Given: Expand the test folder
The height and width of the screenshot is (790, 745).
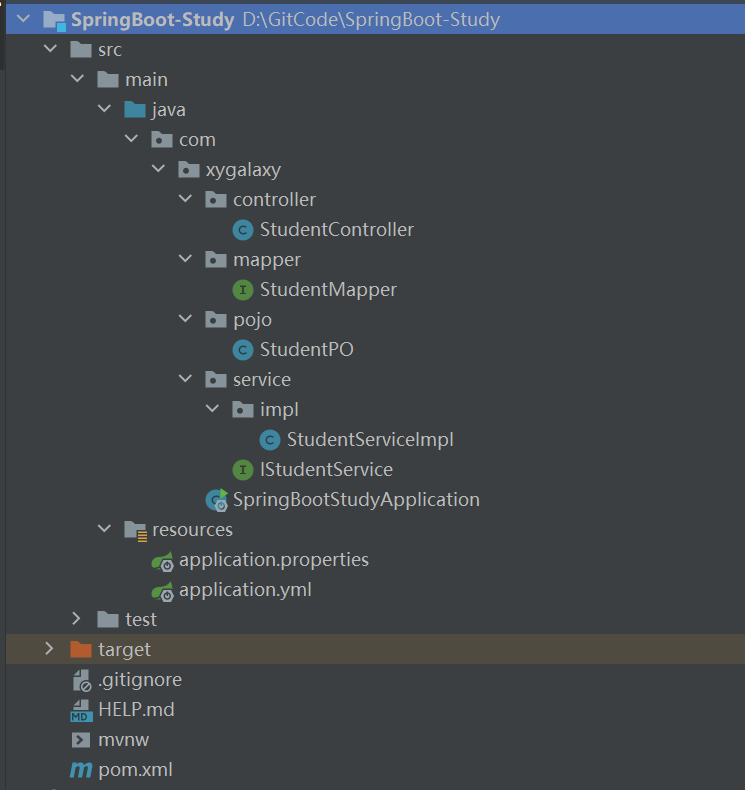Looking at the screenshot, I should (x=77, y=620).
